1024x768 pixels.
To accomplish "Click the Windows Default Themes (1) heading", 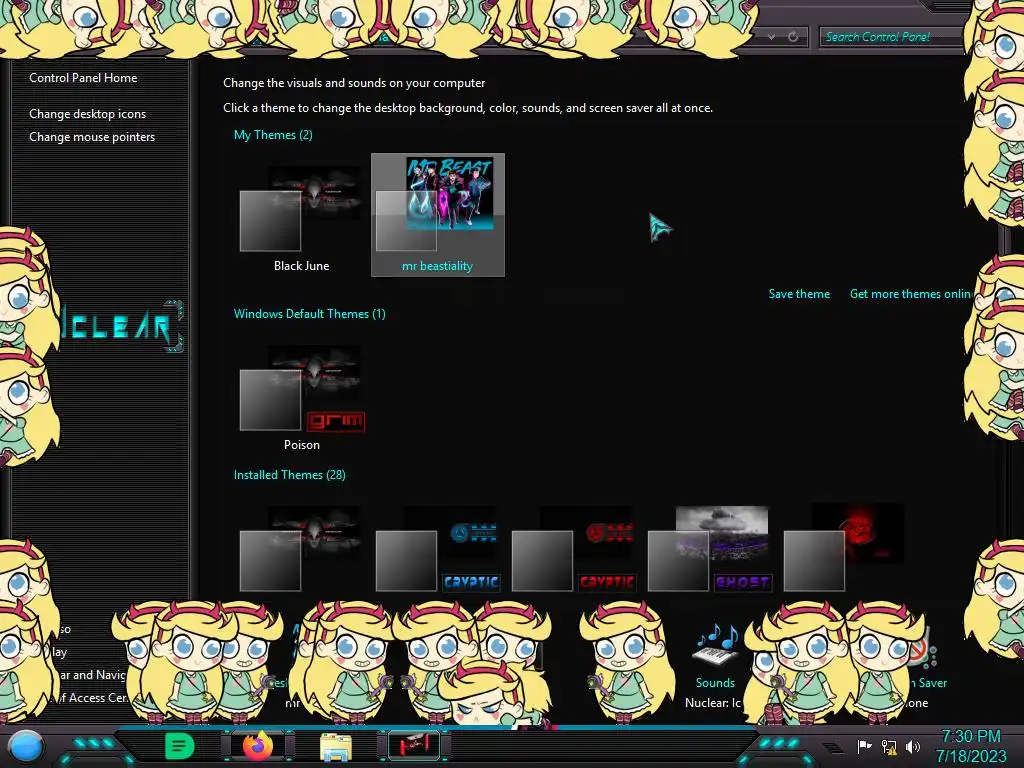I will (310, 313).
